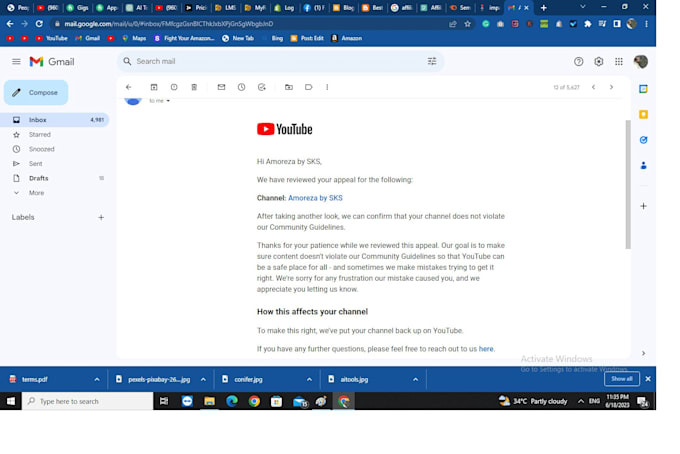Open Gmail main menu hamburger icon
The width and height of the screenshot is (680, 454).
pyautogui.click(x=16, y=62)
